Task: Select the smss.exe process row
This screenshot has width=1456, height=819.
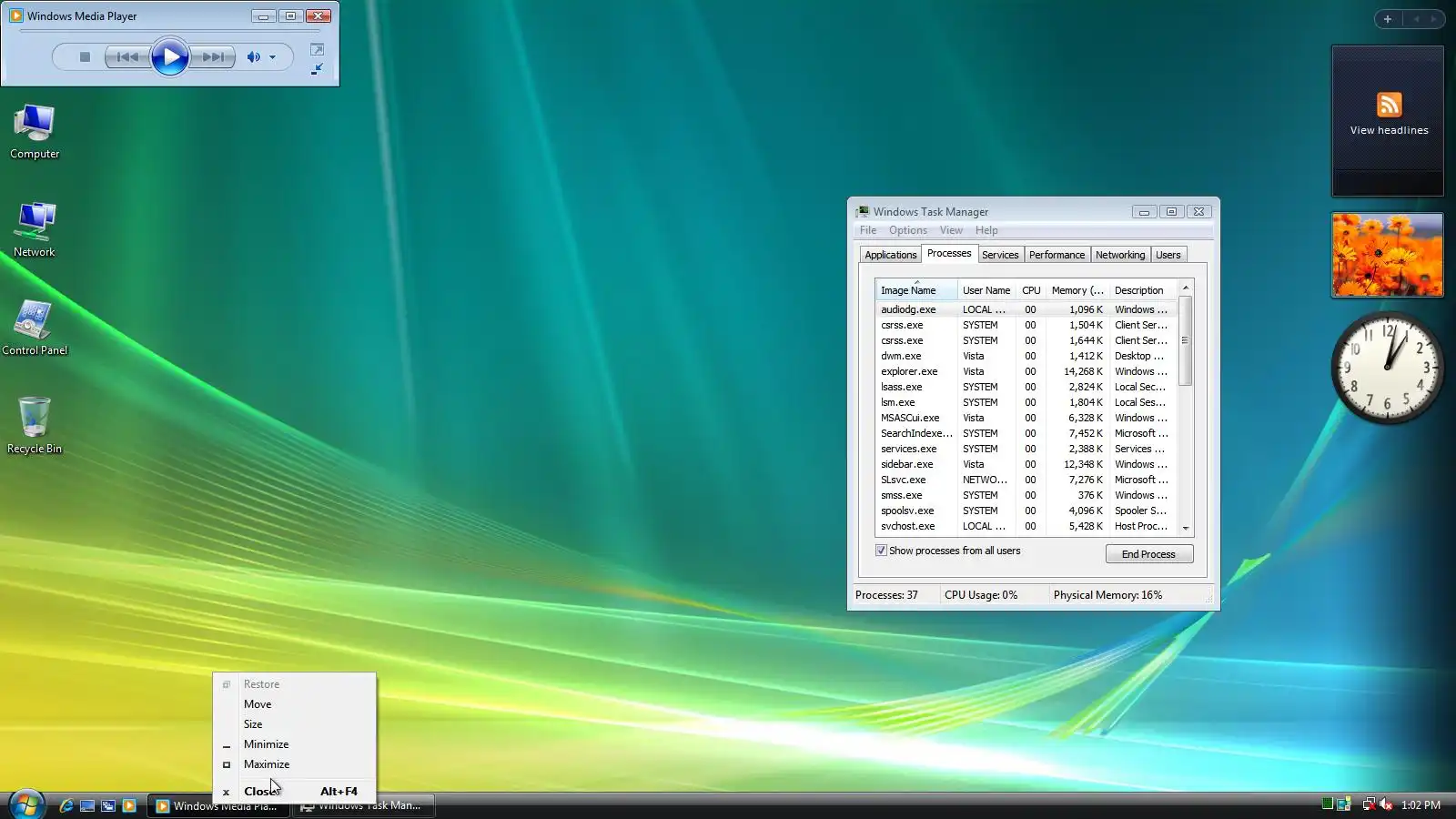Action: [1026, 495]
